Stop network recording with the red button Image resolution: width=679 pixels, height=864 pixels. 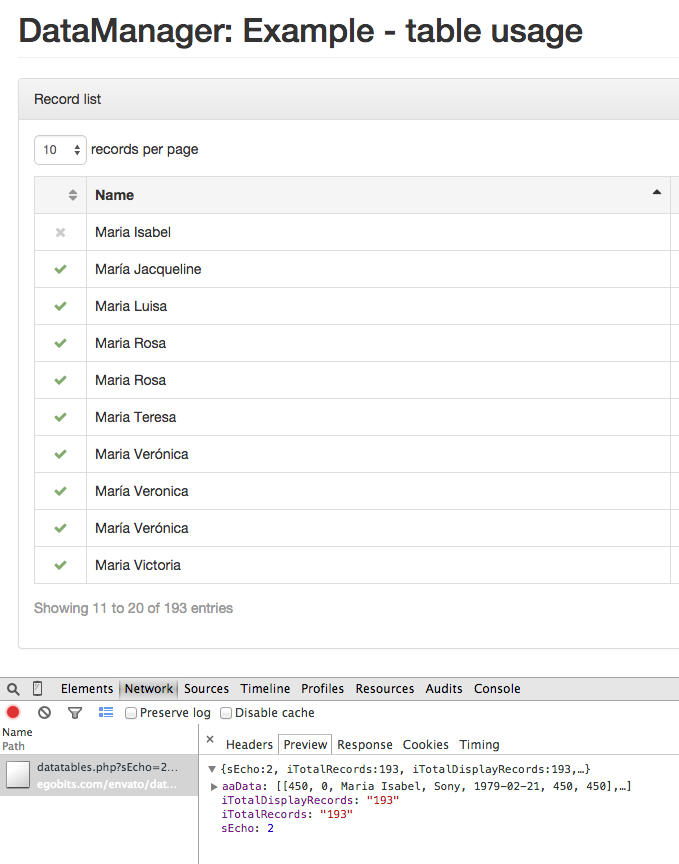14,713
